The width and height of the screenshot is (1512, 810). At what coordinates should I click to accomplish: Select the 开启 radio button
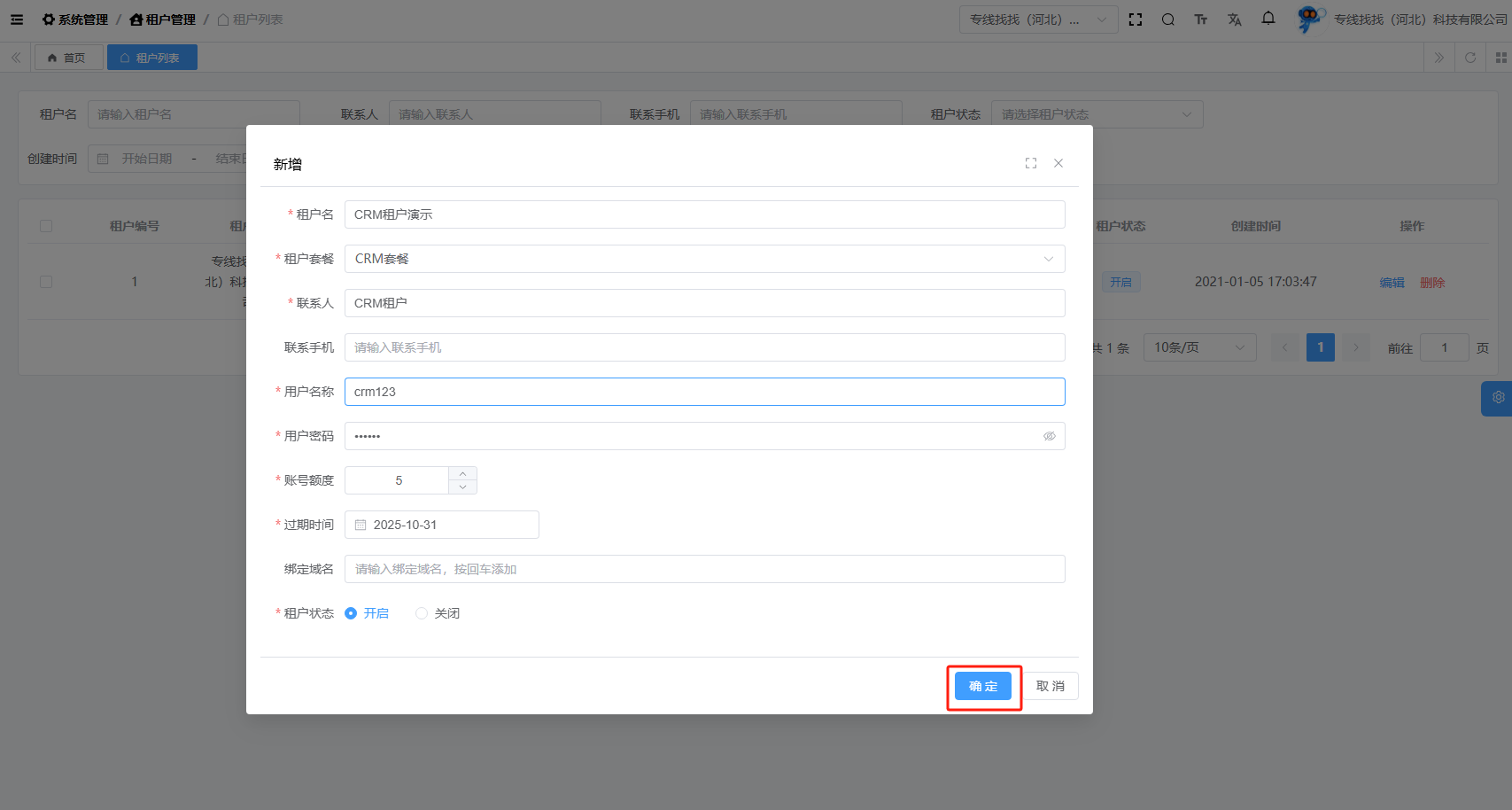coord(351,613)
